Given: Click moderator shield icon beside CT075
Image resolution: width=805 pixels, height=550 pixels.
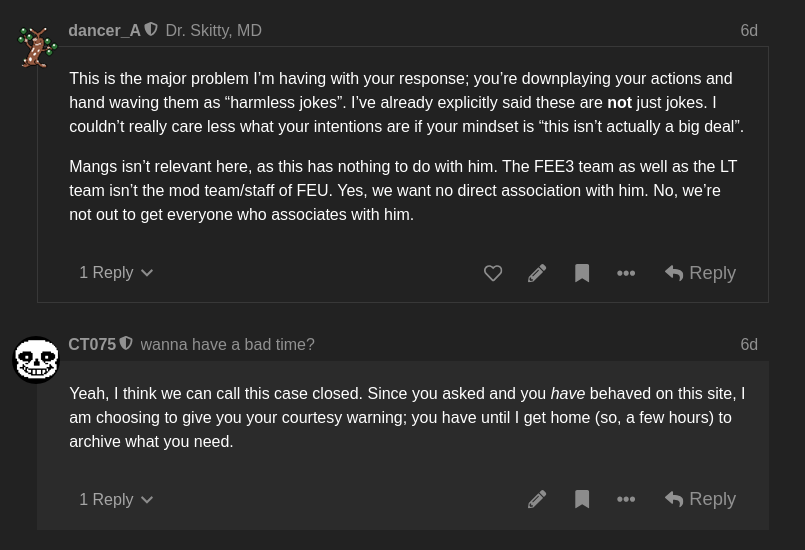Looking at the screenshot, I should (x=126, y=344).
